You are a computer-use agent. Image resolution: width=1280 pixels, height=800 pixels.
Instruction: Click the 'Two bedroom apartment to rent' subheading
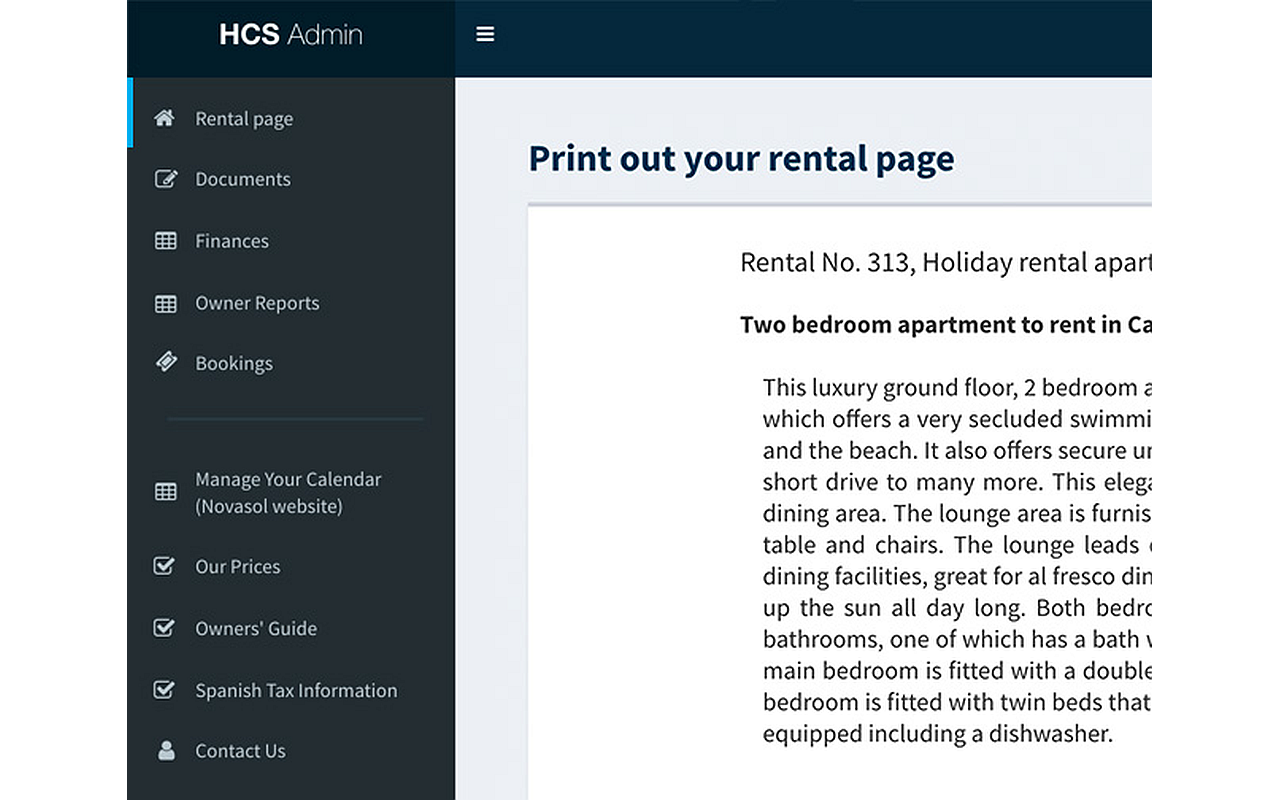(946, 325)
